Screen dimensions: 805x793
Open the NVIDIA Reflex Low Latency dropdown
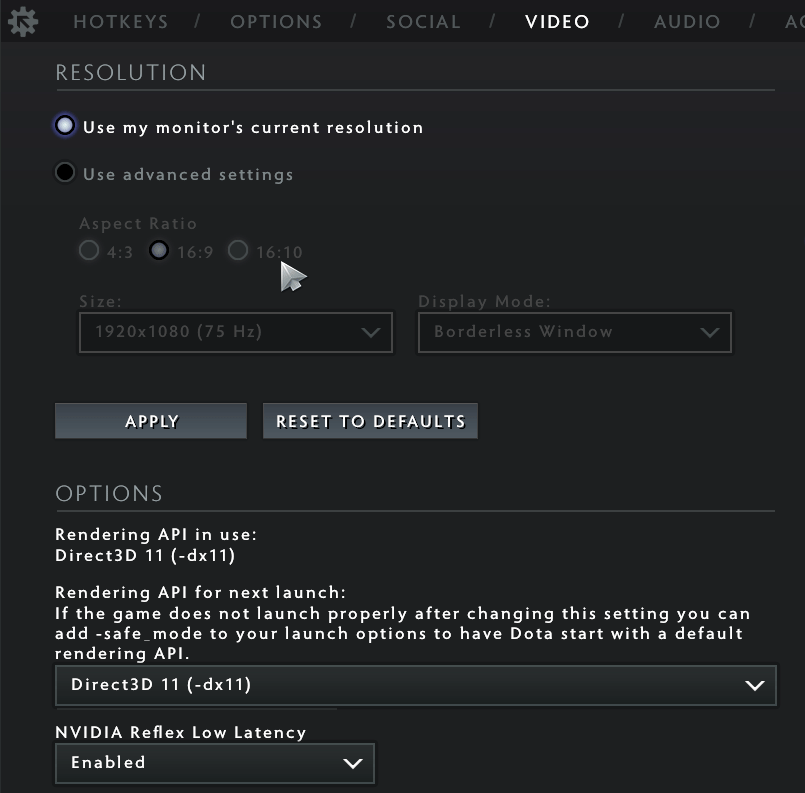tap(215, 762)
